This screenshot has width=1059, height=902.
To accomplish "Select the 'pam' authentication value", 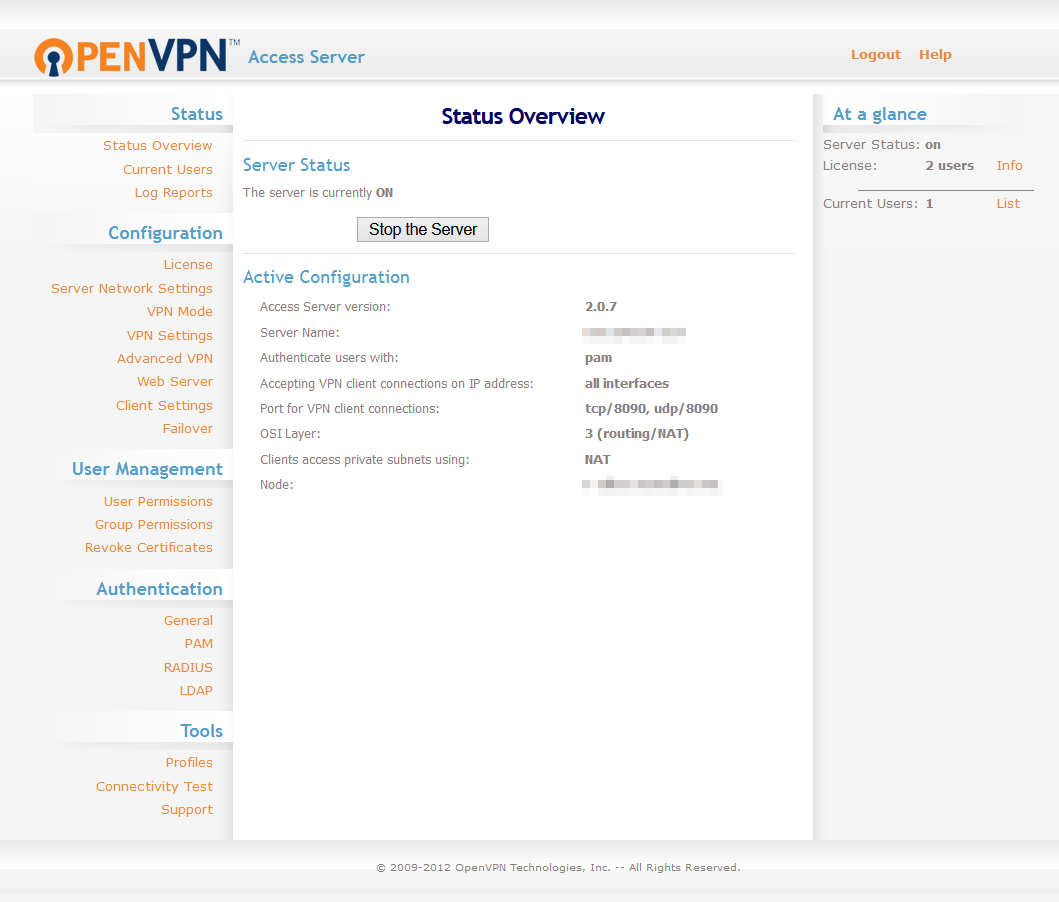I will click(x=598, y=358).
